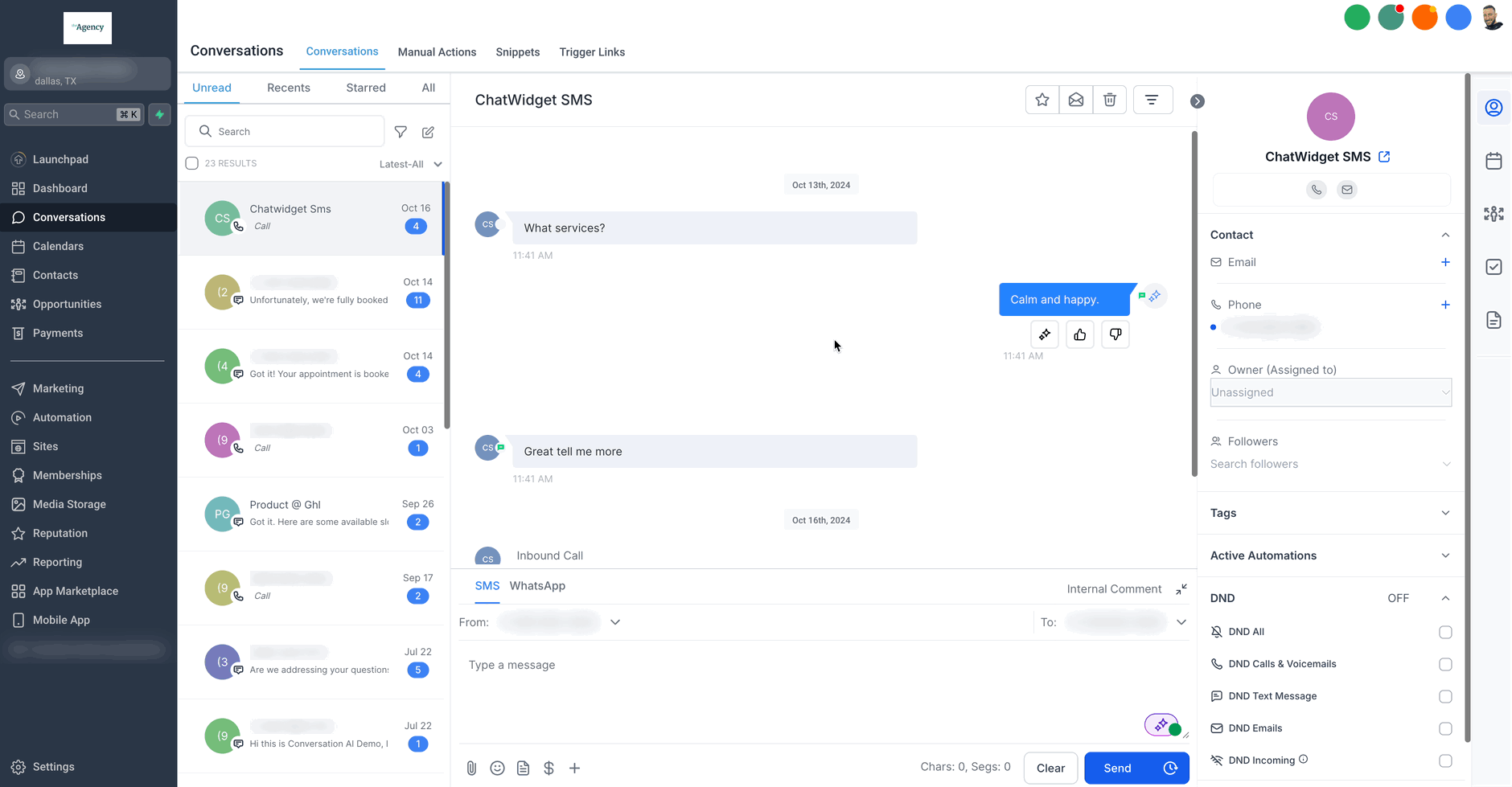Click the delete conversation trash icon
The width and height of the screenshot is (1512, 787).
coord(1110,100)
